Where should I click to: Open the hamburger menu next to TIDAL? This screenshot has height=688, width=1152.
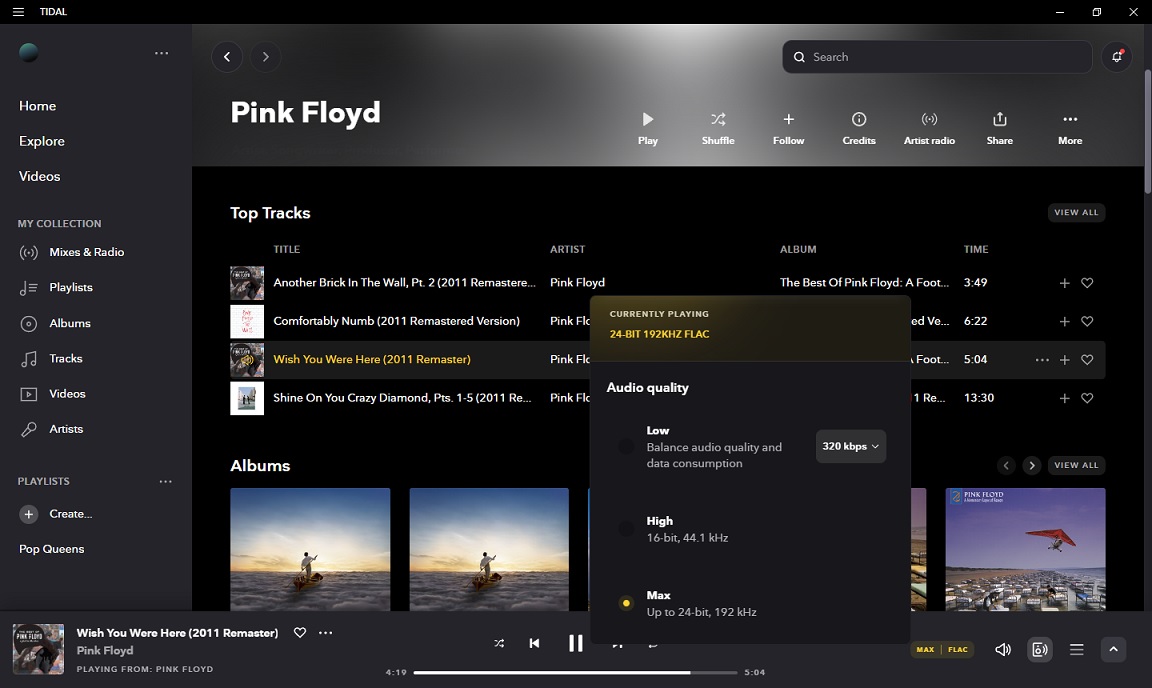click(x=18, y=12)
